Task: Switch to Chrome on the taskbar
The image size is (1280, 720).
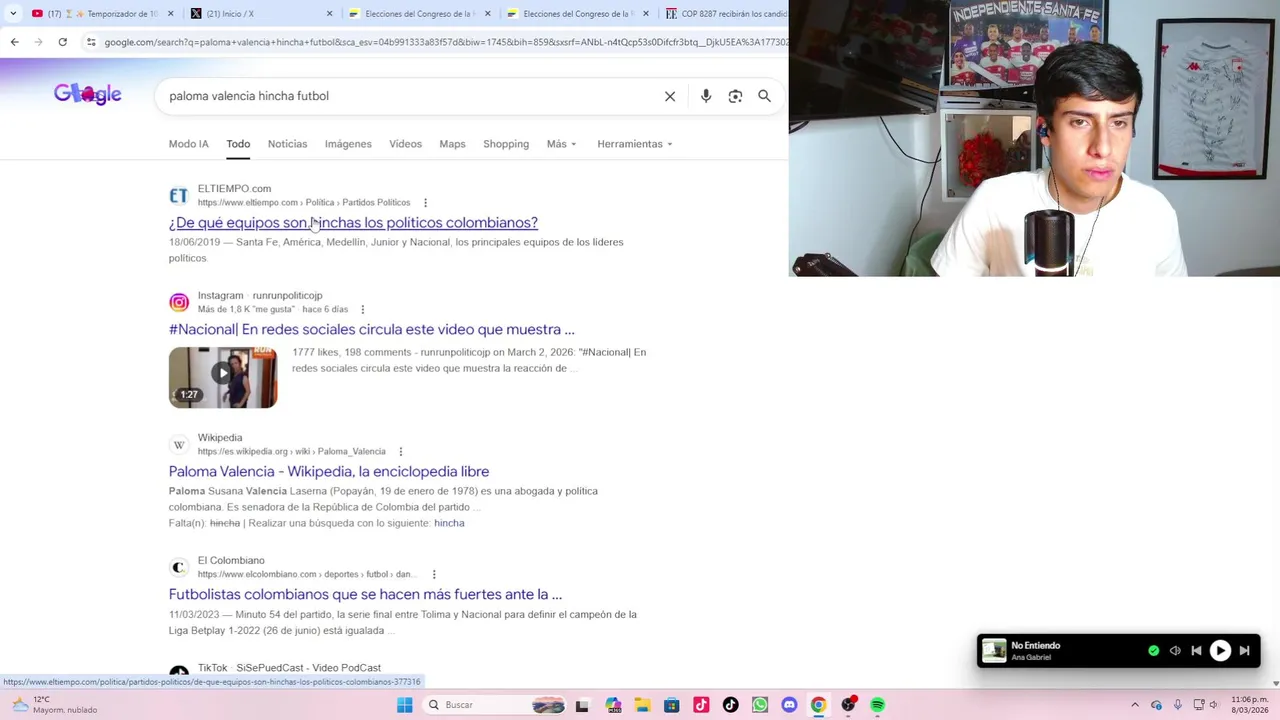Action: [x=819, y=705]
